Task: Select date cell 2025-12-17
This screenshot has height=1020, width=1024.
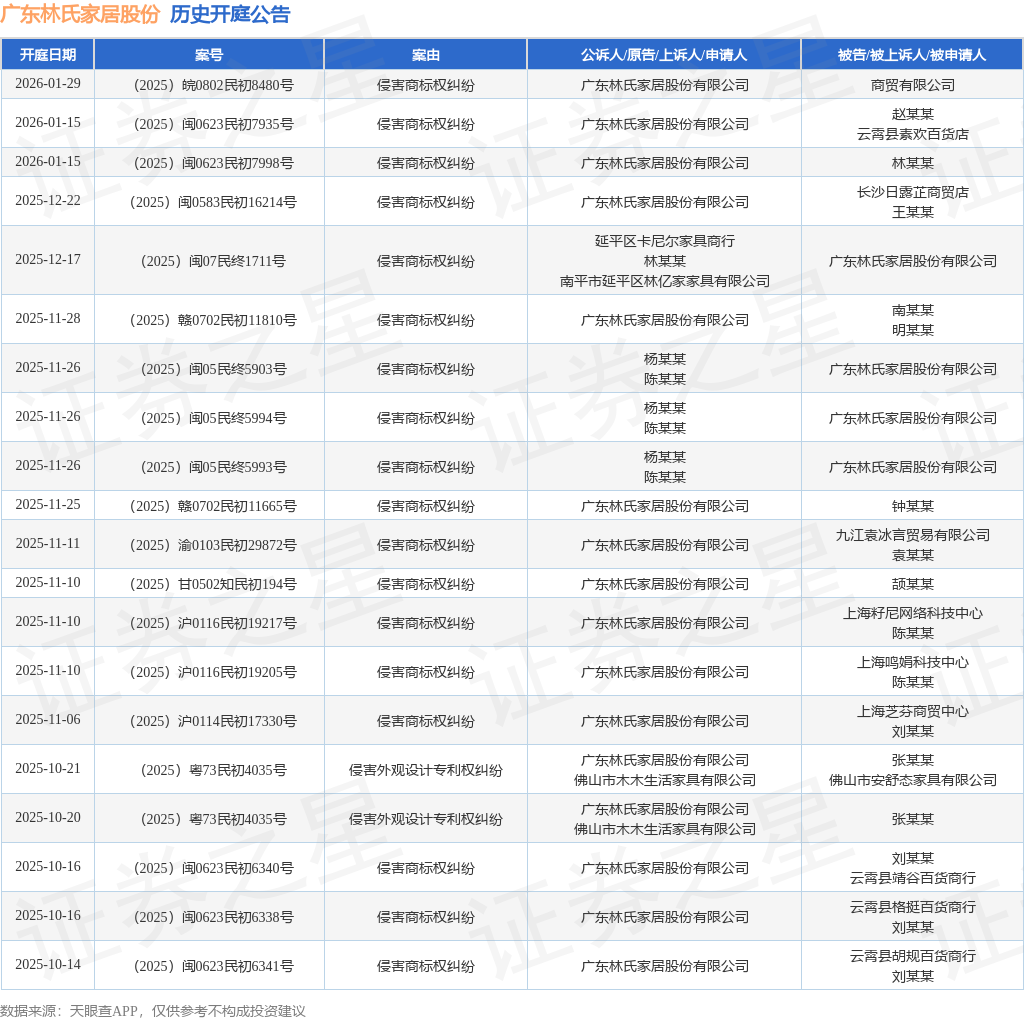Action: [x=48, y=259]
